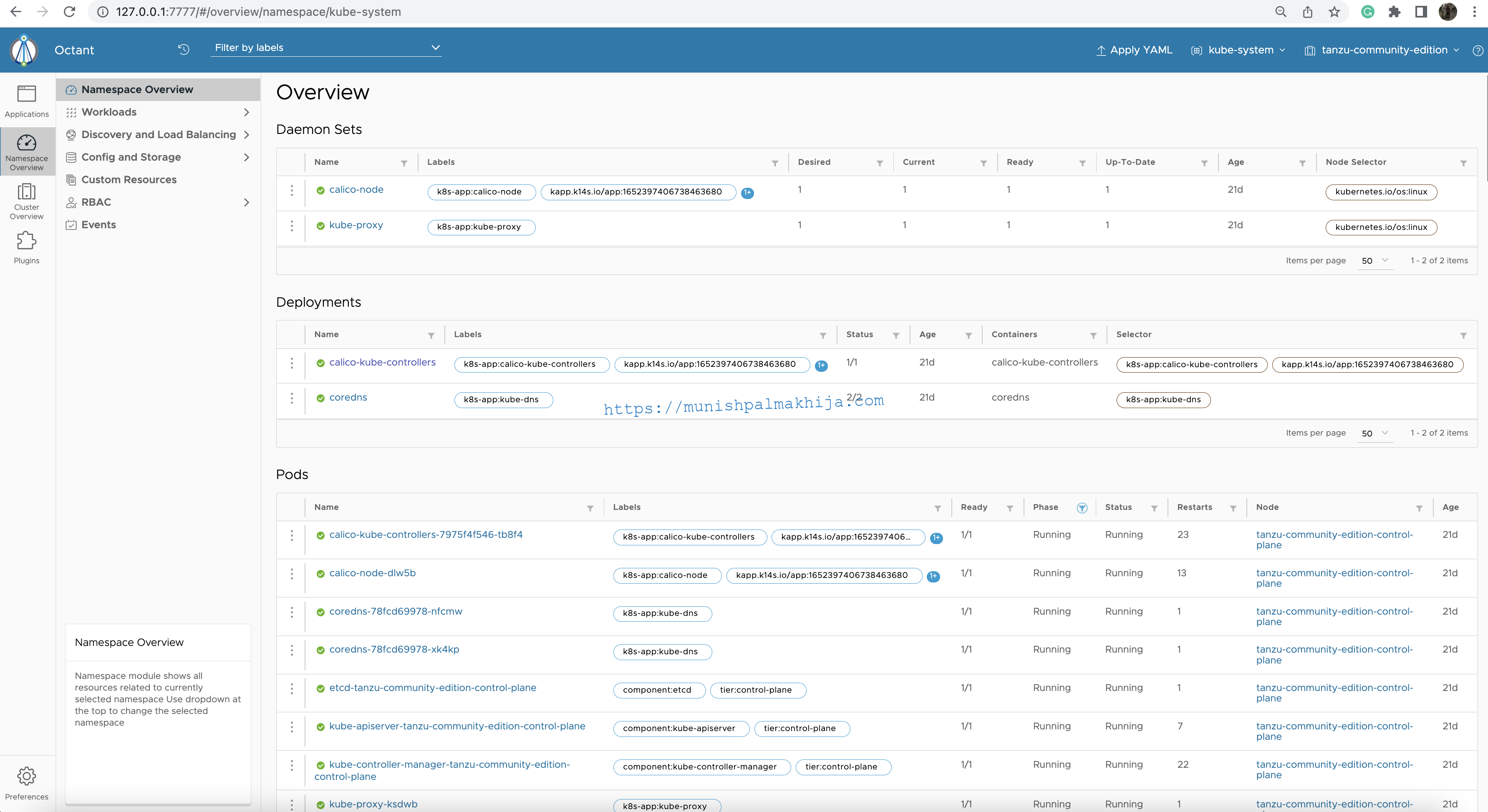Open browser extensions puzzle icon
This screenshot has width=1488, height=812.
[1395, 12]
